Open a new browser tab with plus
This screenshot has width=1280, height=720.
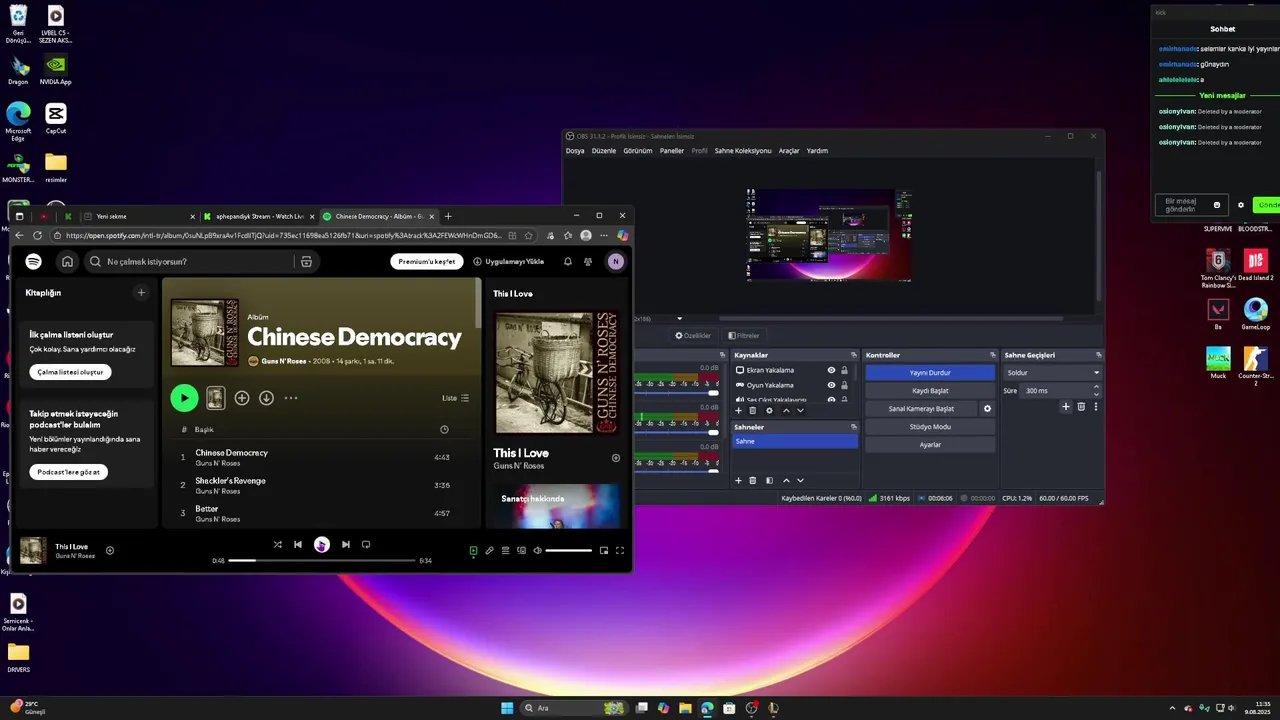[448, 216]
